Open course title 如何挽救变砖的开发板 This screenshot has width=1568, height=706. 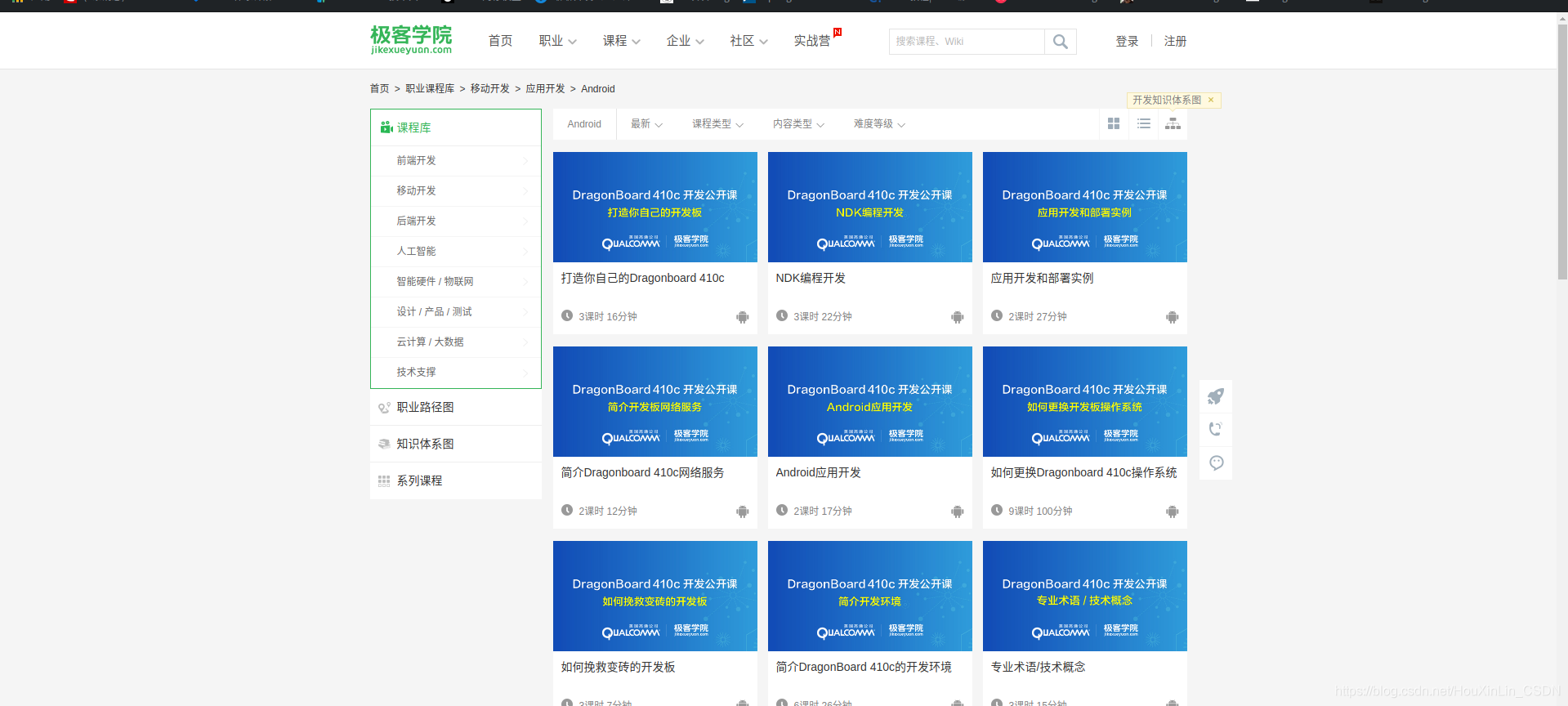click(x=618, y=668)
